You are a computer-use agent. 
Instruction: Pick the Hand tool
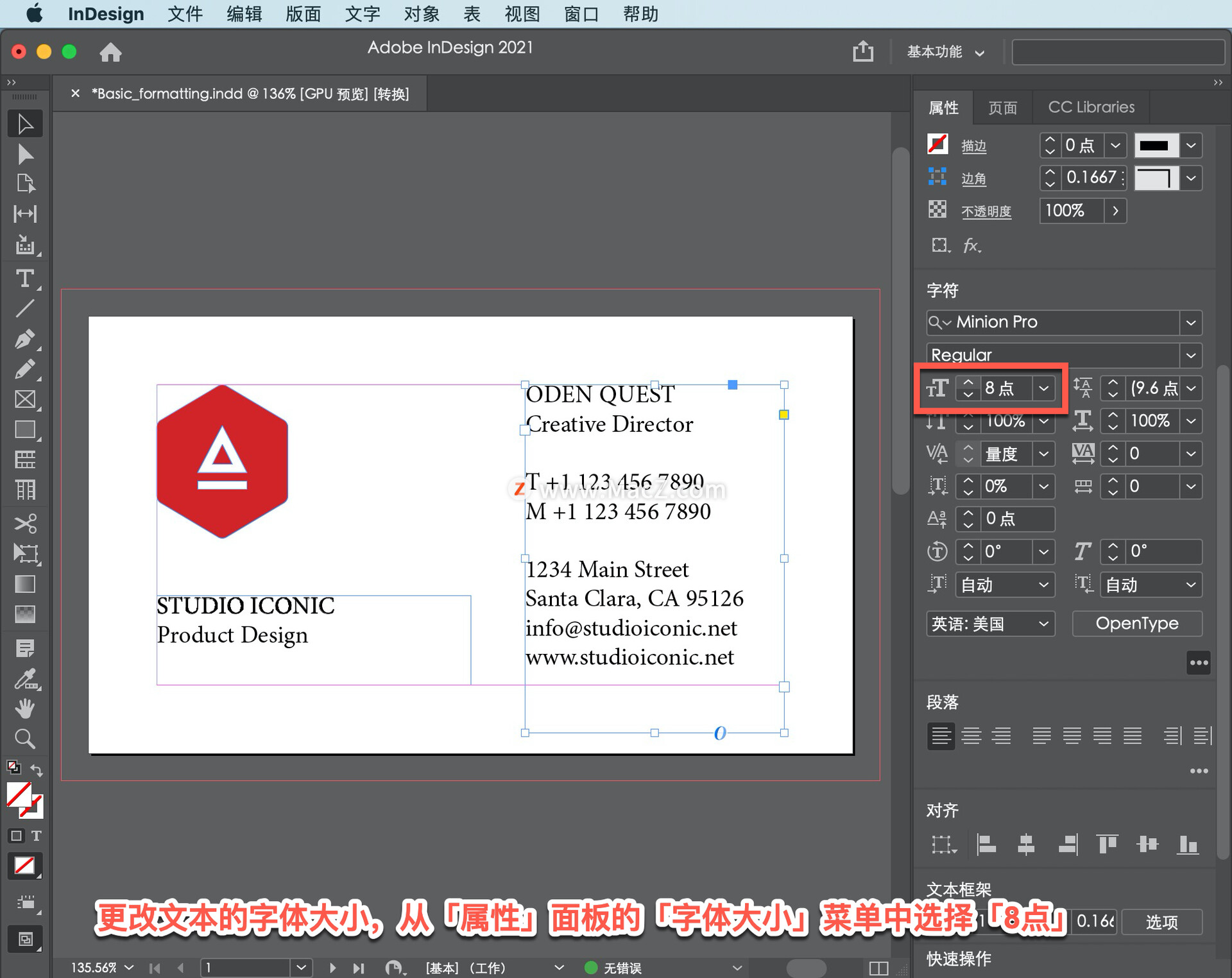[x=26, y=708]
